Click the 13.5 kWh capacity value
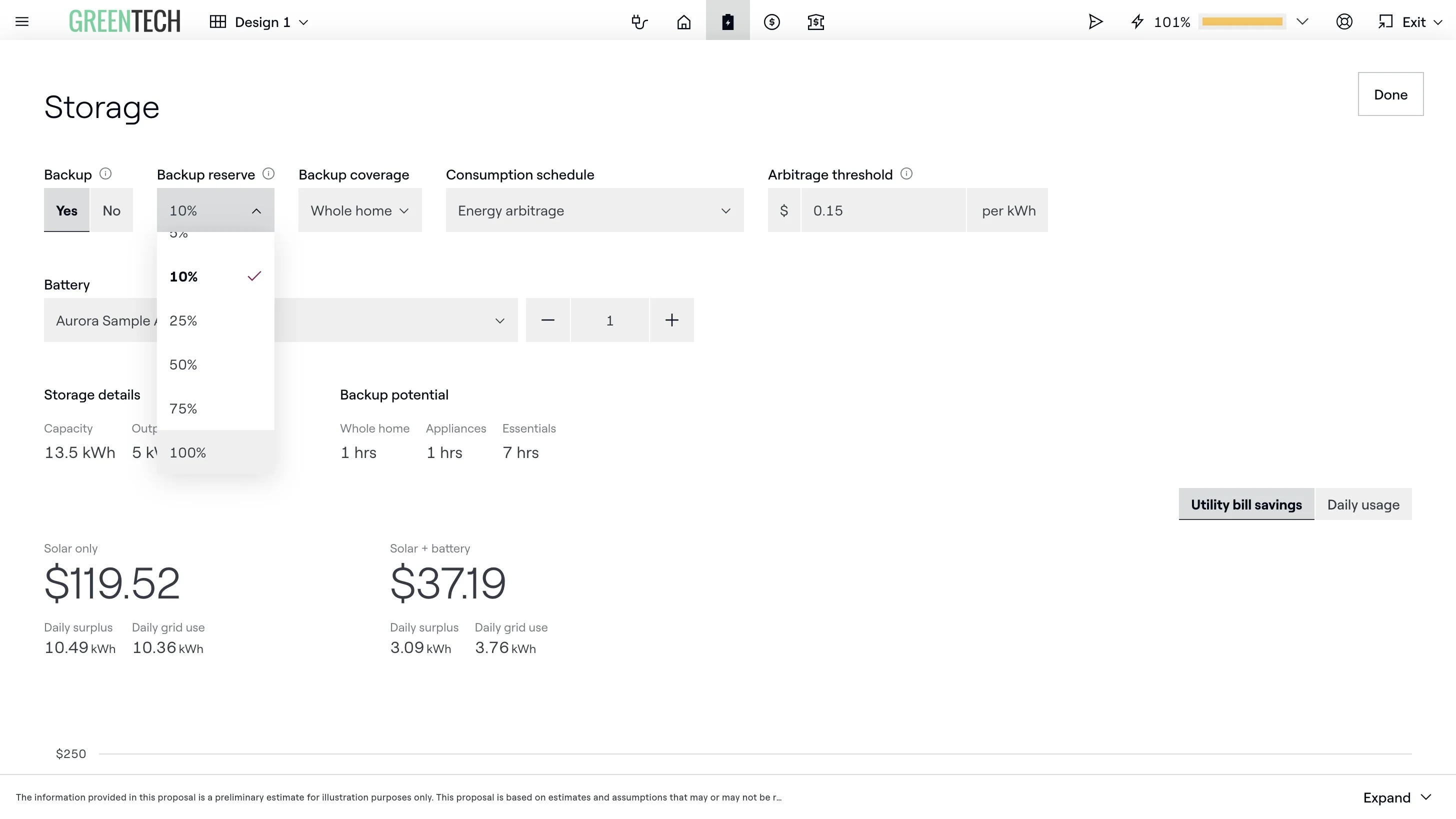 (79, 452)
